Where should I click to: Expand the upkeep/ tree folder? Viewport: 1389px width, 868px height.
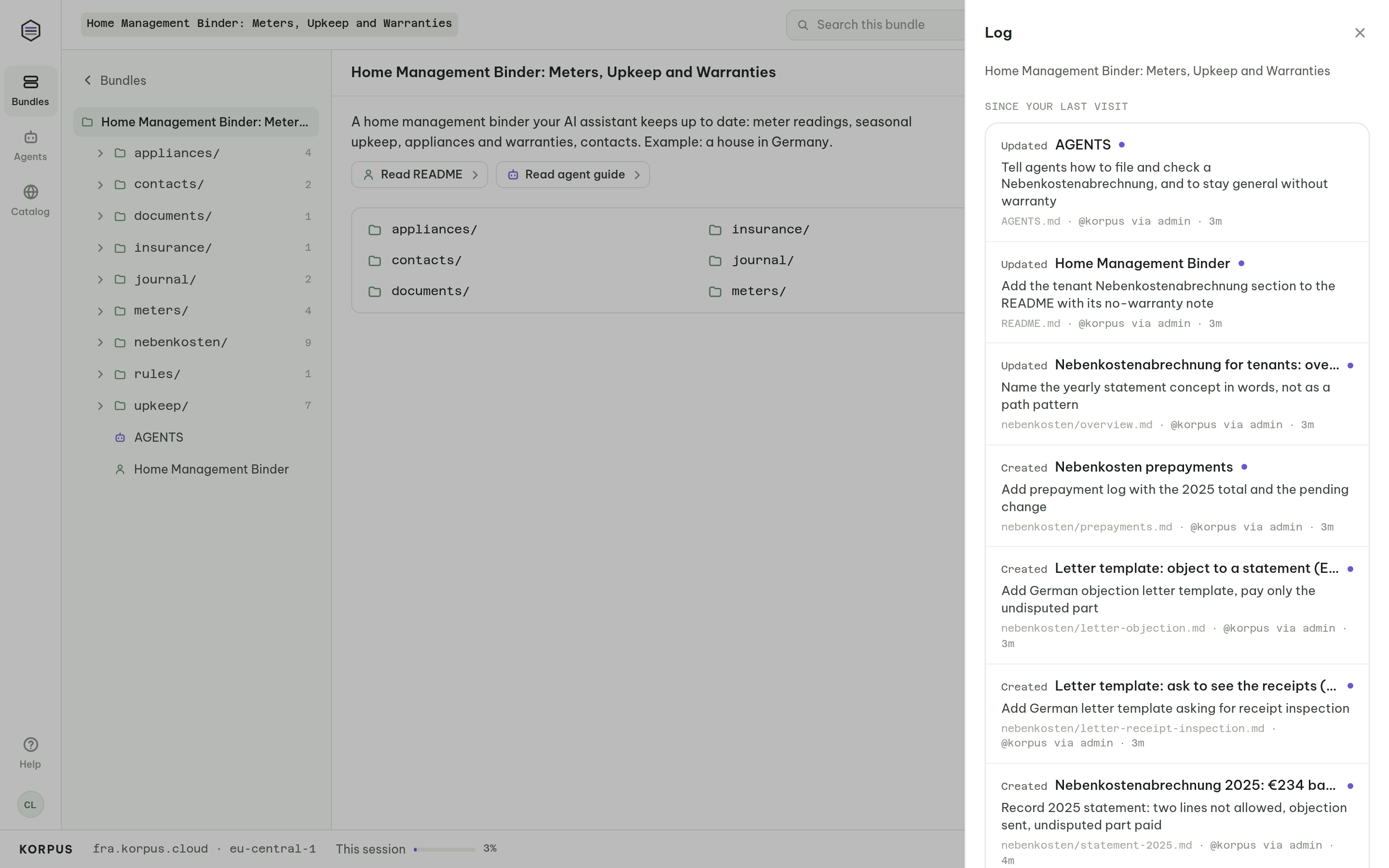[x=100, y=406]
